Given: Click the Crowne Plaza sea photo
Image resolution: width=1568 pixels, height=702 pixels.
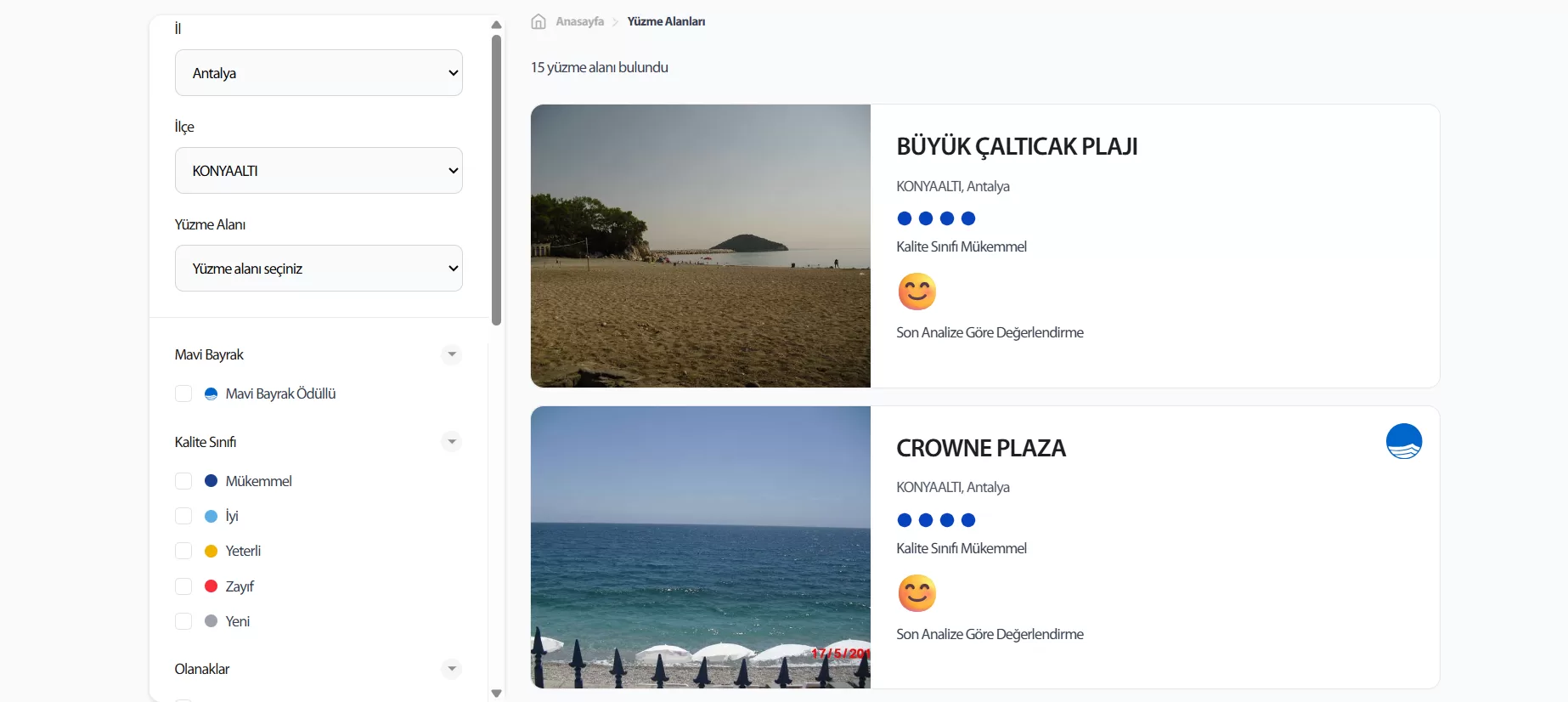Looking at the screenshot, I should (701, 547).
